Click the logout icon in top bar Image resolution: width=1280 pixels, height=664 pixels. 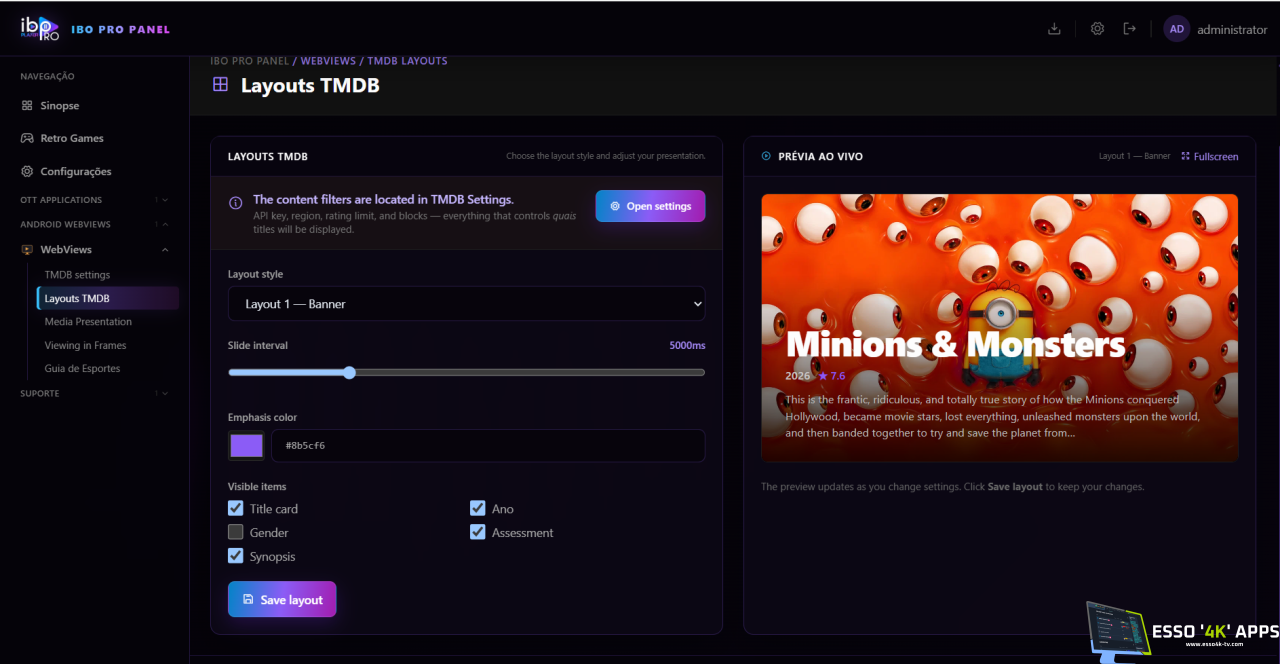click(x=1130, y=29)
